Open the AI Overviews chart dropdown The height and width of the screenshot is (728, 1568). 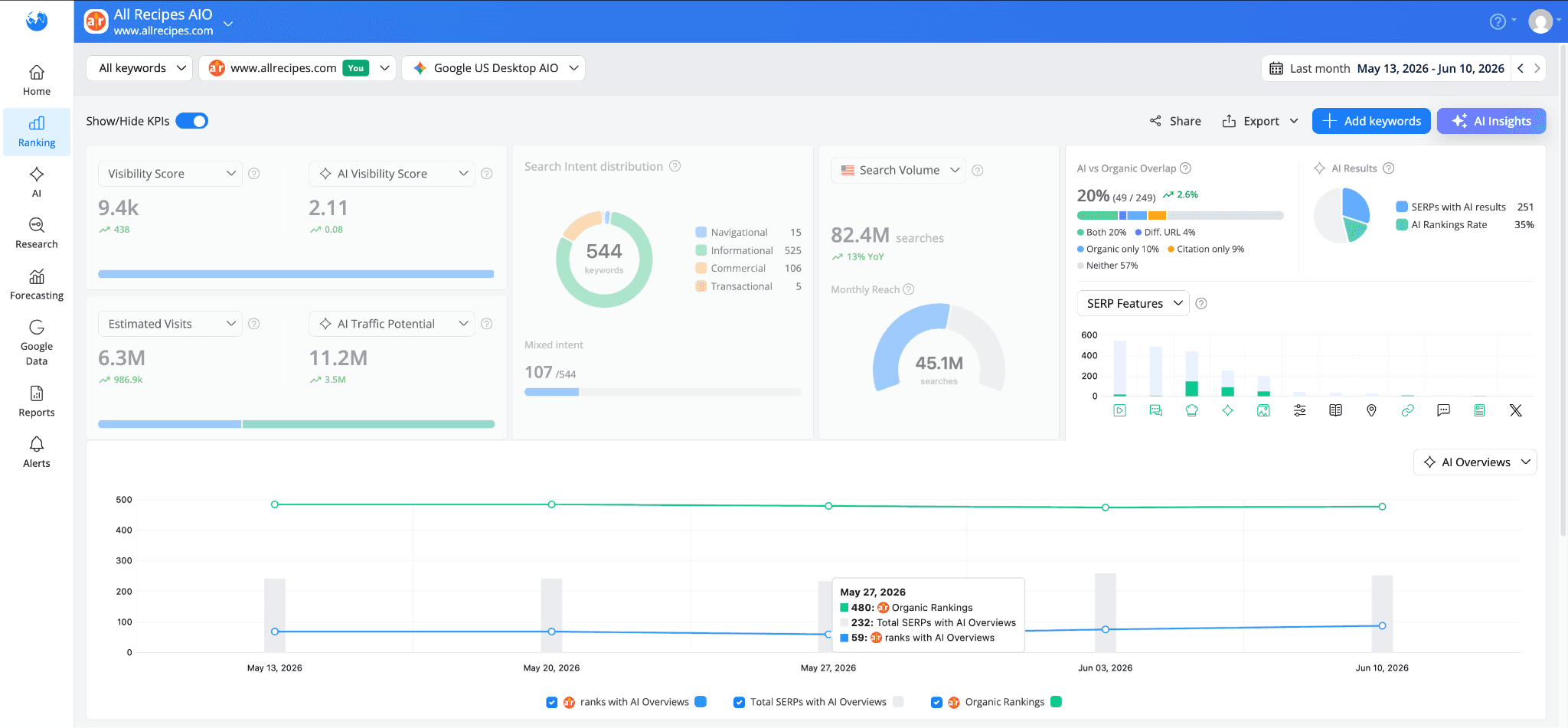click(x=1475, y=462)
